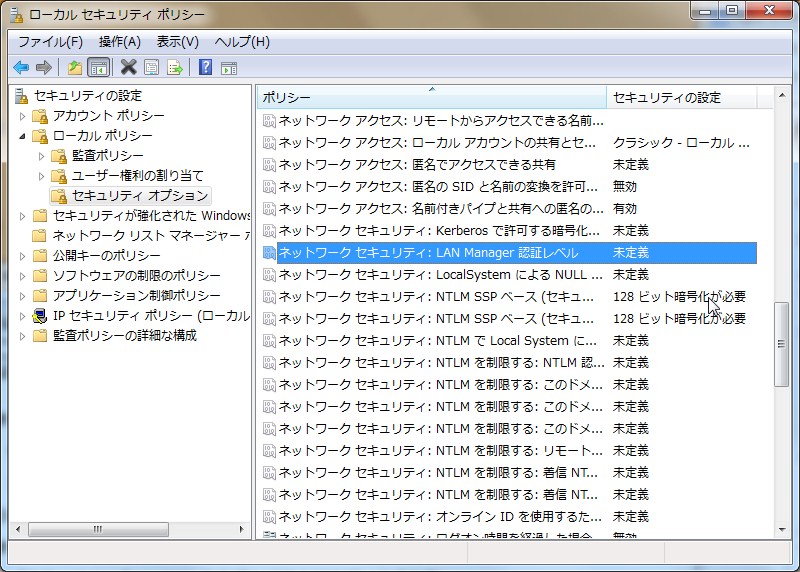Expand the 公開キーのポリシー node

coord(22,256)
